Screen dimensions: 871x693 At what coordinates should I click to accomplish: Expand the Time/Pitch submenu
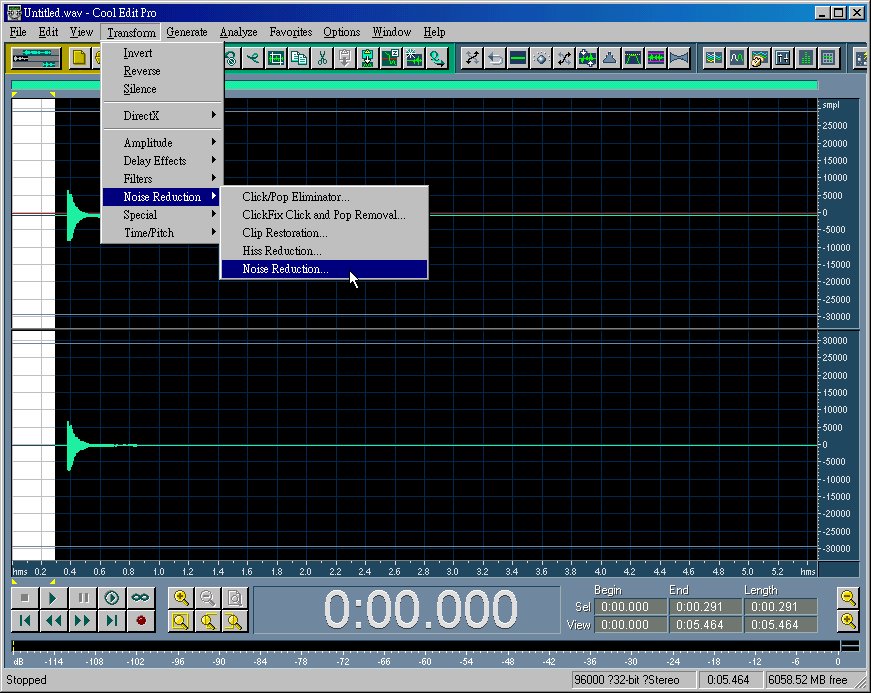coord(162,233)
